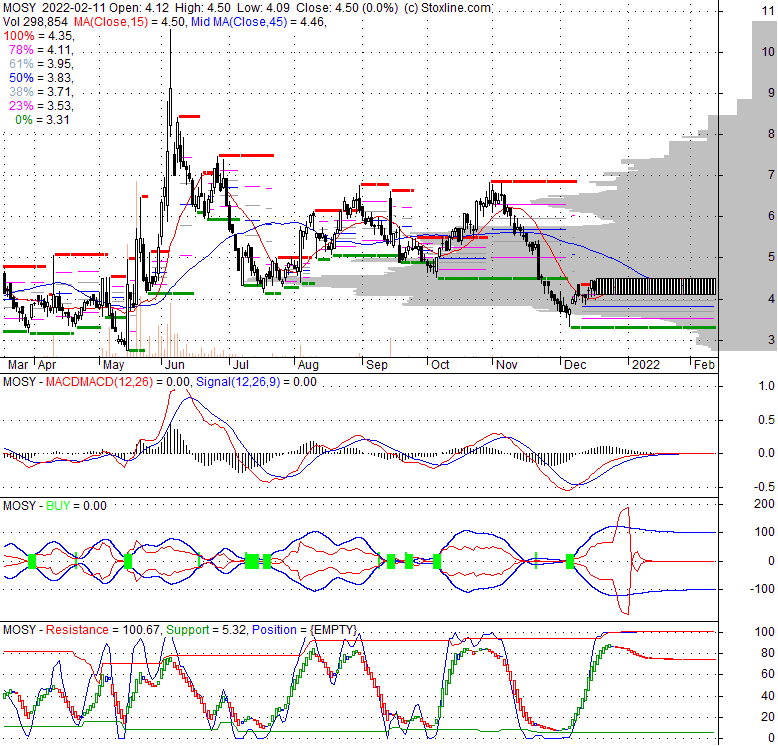778x746 pixels.
Task: Click the 'Resistance = 100.67' label
Action: (103, 630)
